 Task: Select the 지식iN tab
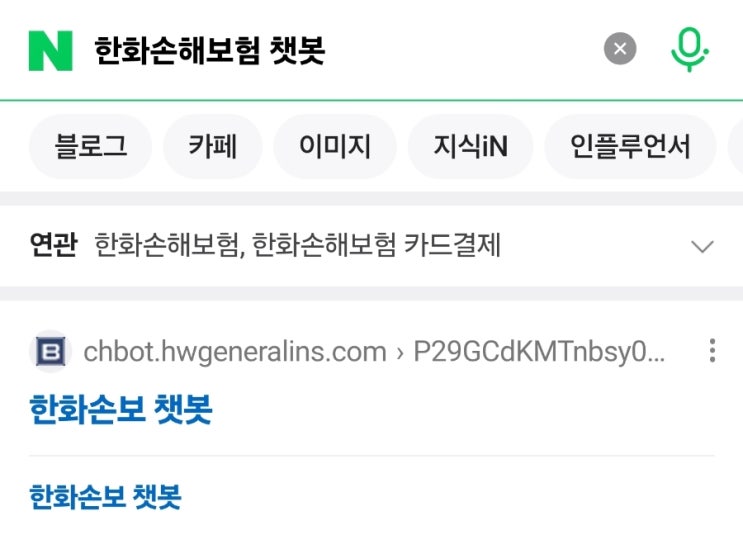(470, 146)
